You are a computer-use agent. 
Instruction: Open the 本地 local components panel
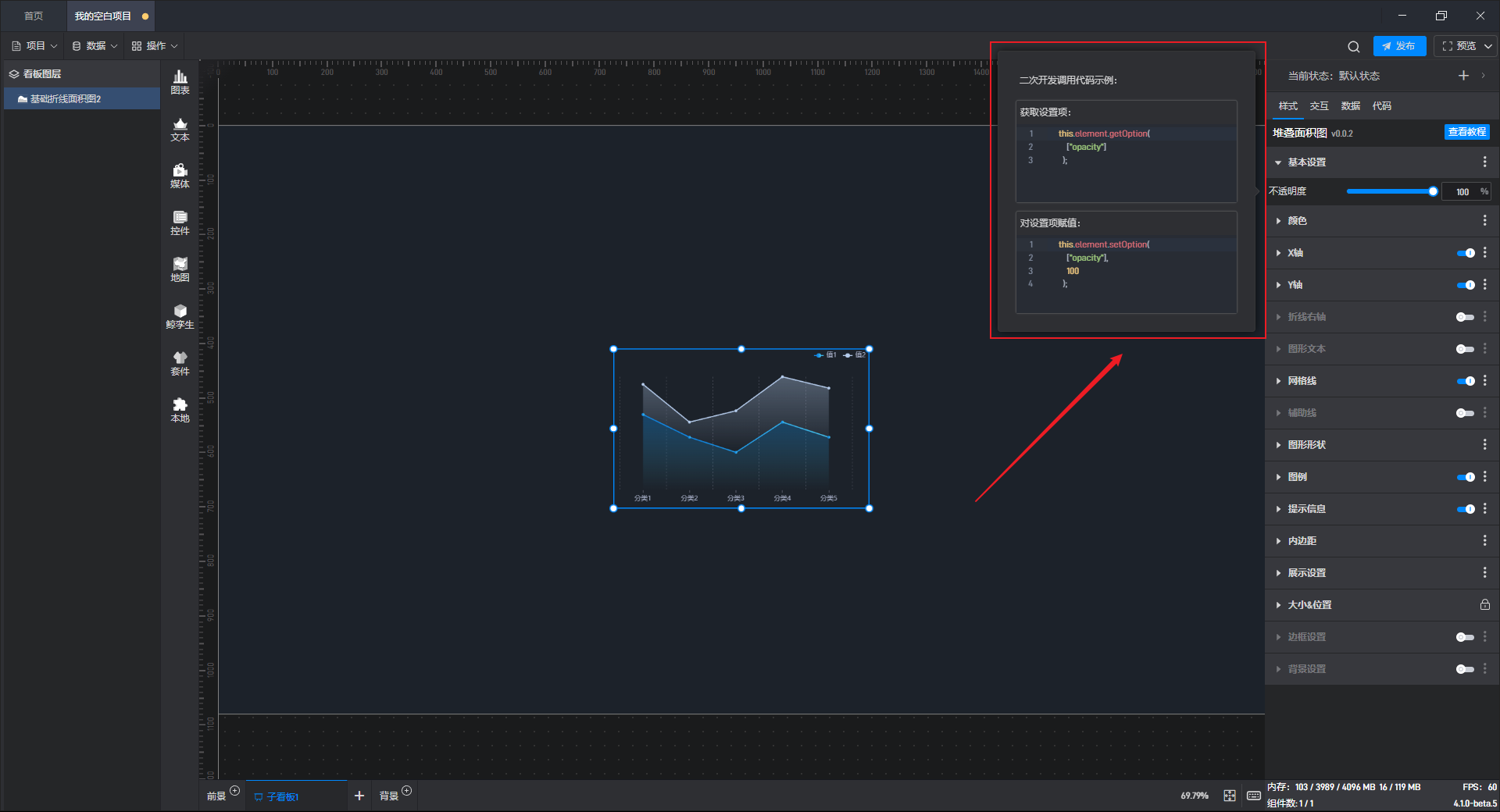pyautogui.click(x=180, y=410)
